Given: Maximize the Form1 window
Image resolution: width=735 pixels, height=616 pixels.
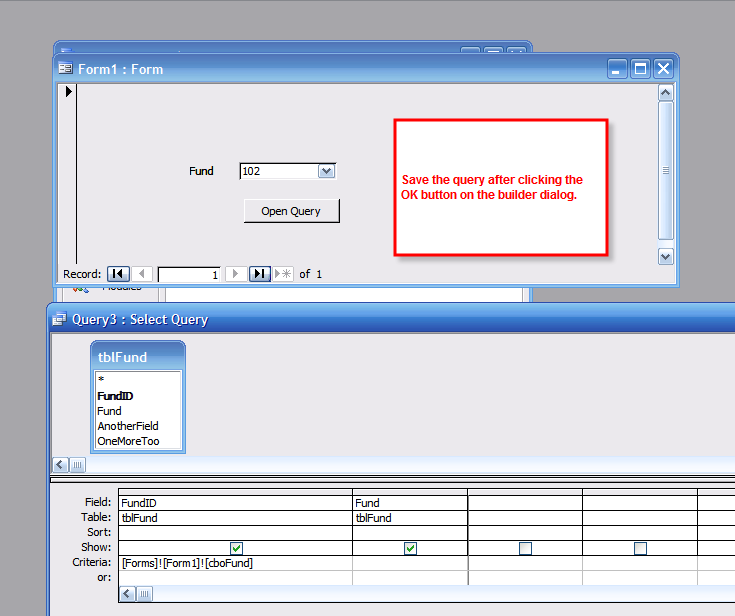Looking at the screenshot, I should (x=640, y=69).
